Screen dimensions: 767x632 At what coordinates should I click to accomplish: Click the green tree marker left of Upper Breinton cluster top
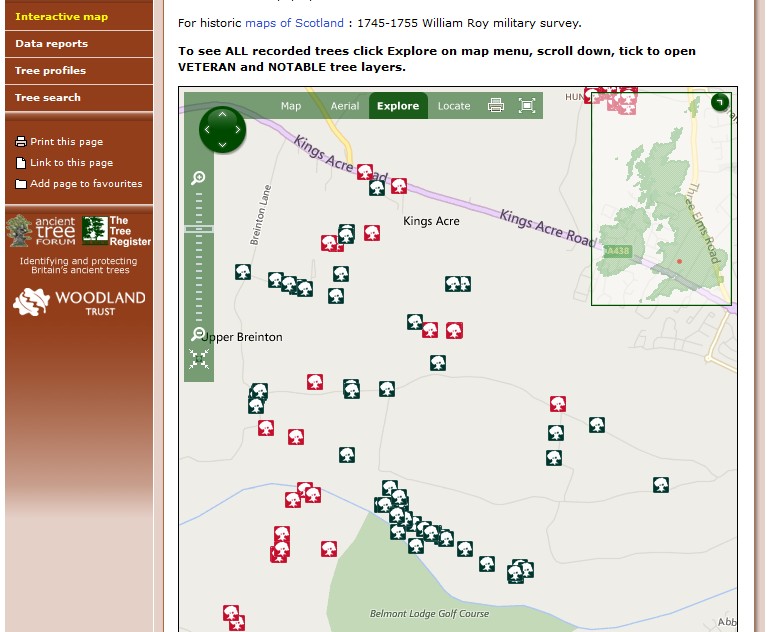tap(243, 271)
